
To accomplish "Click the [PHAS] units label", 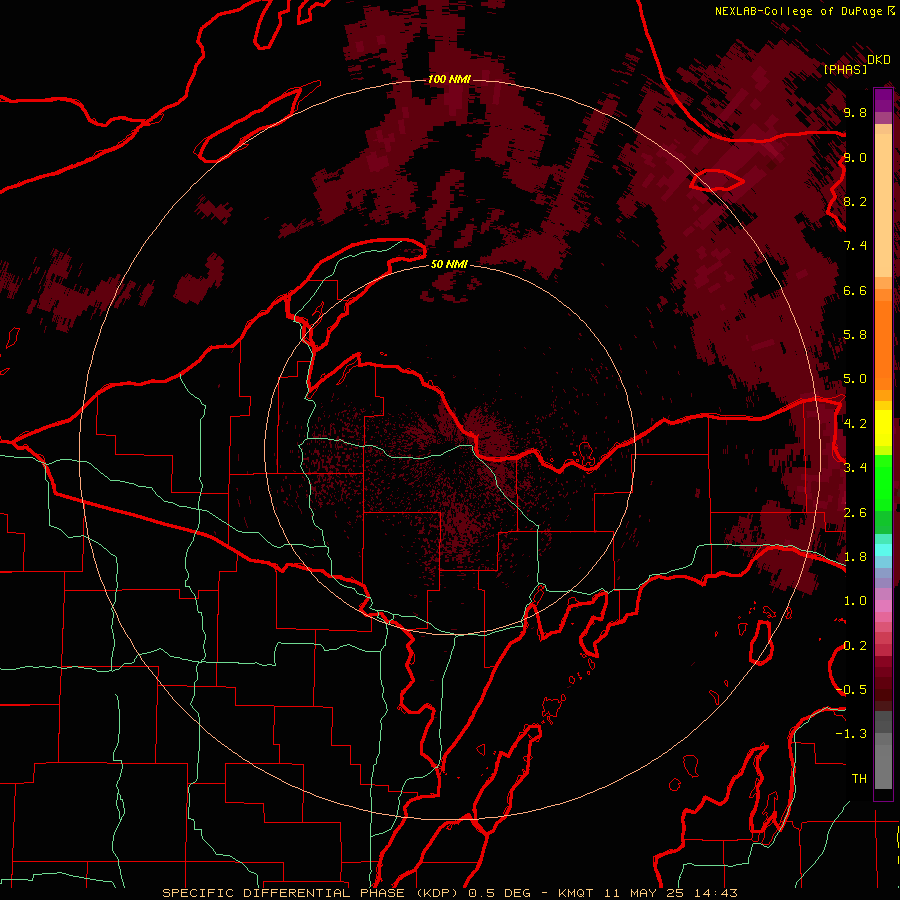I will 845,69.
